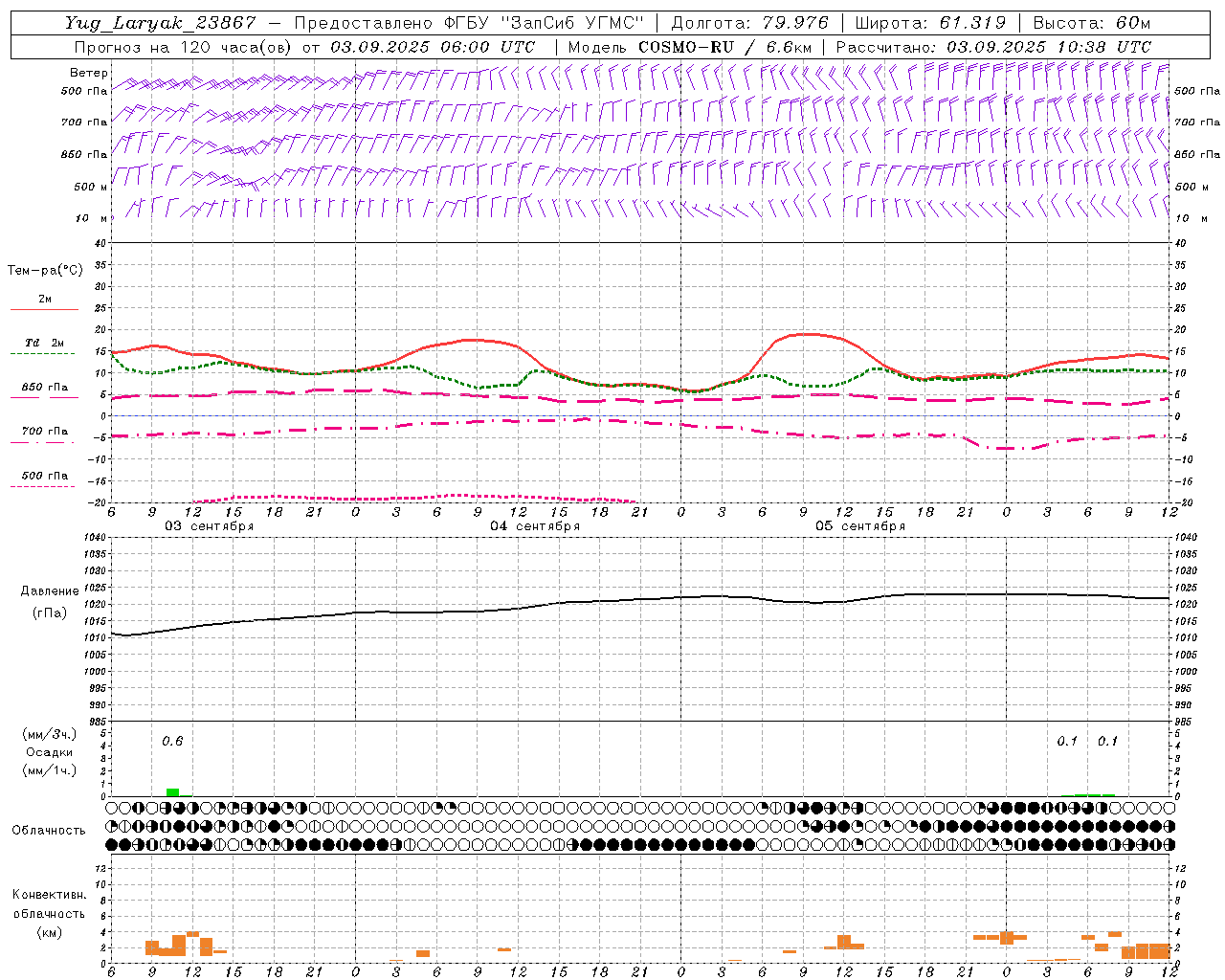Click the provider text ФГБУ "ЗапСиб УГМС"
Screen dimensions: 1225x980
point(545,23)
